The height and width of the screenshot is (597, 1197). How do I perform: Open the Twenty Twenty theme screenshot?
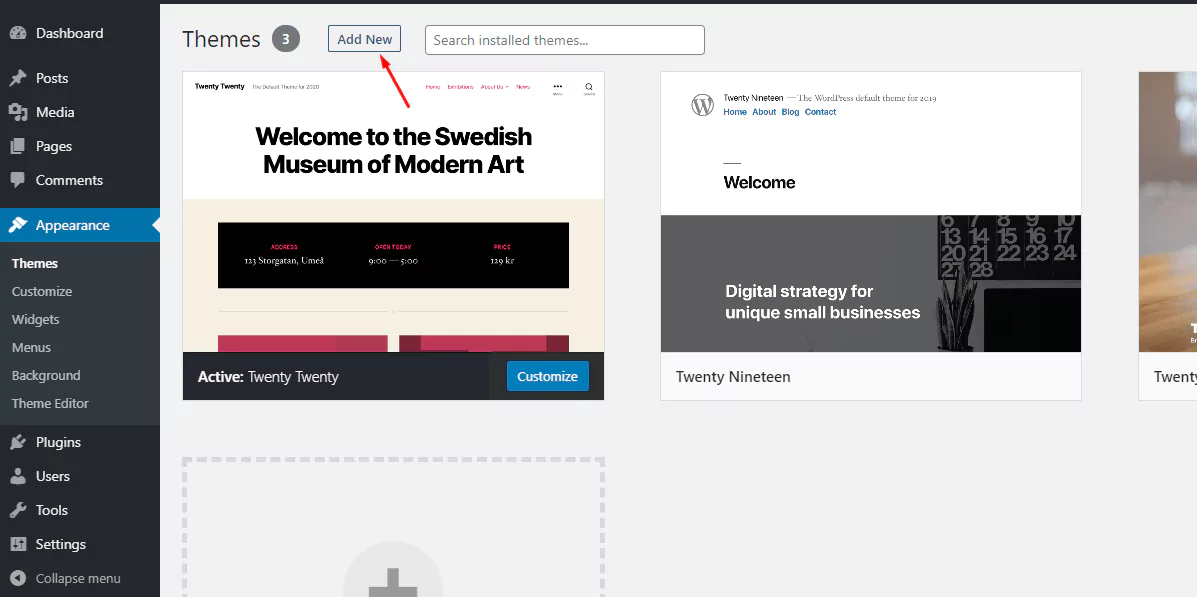(x=393, y=212)
